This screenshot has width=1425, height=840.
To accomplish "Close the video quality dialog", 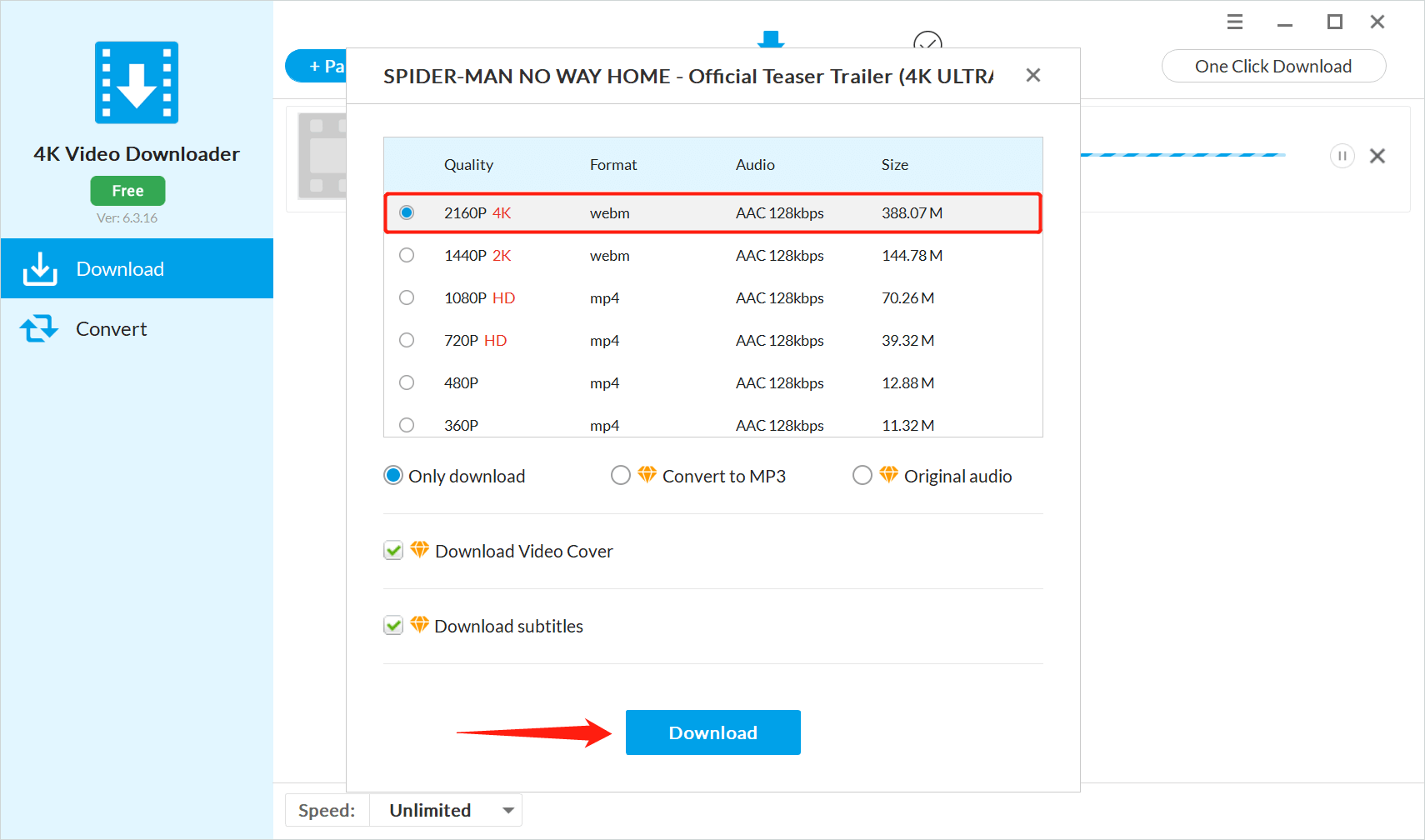I will [x=1032, y=76].
